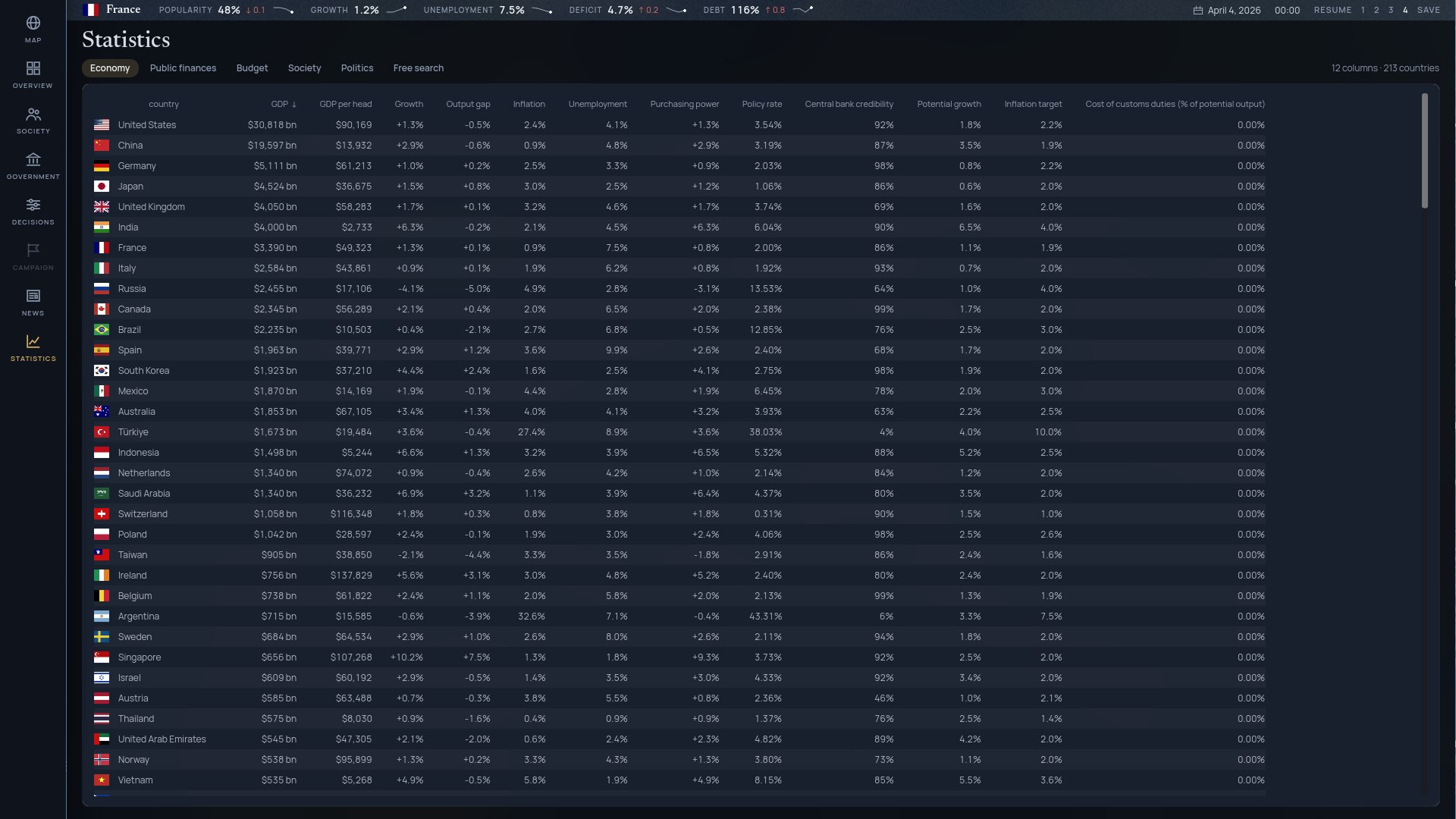
Task: Click the table's vertical scrollbar thumb
Action: [x=1425, y=151]
